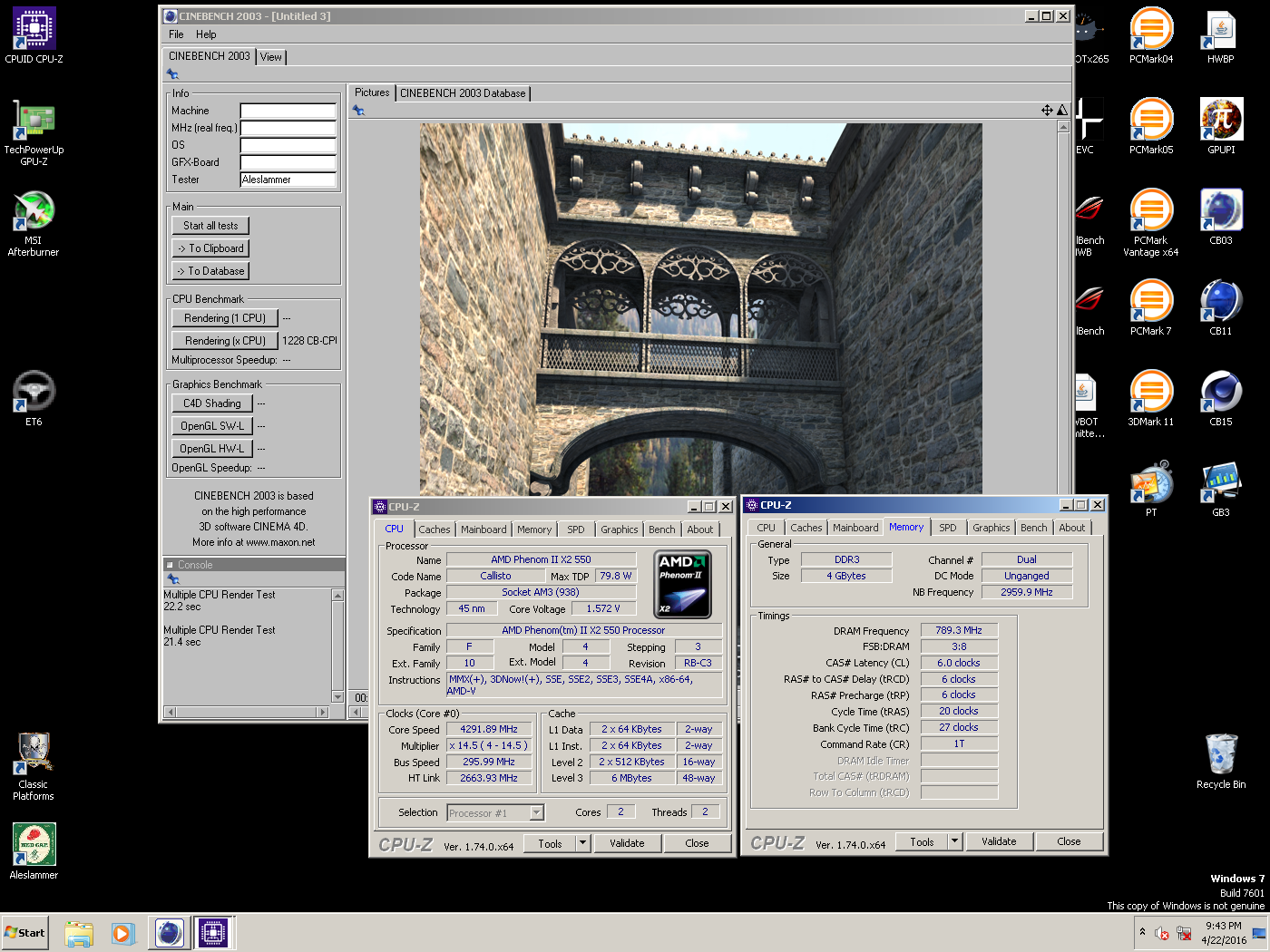Open the SPD tab in right CPU-Z window

coord(948,528)
